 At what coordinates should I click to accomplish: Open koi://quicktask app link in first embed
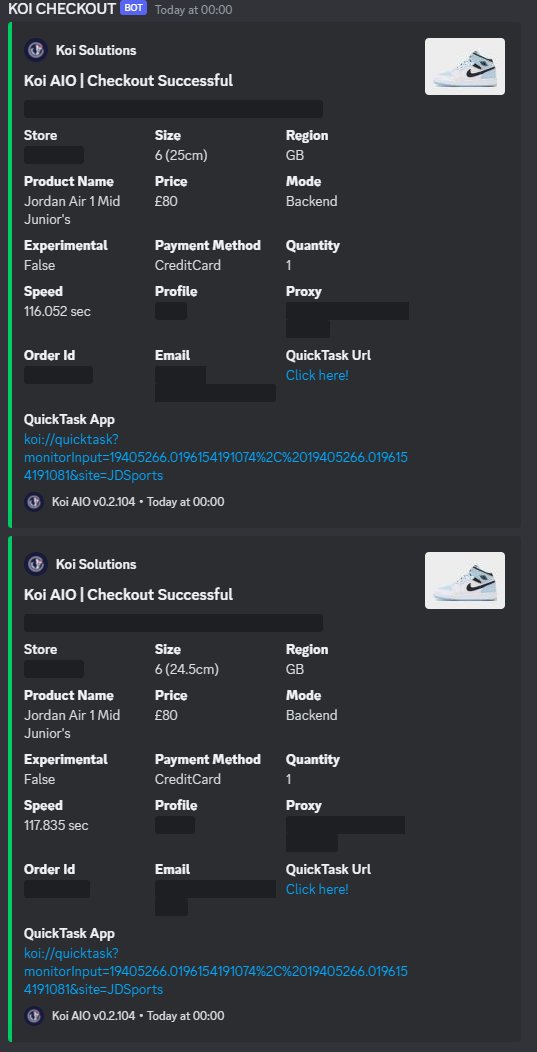(215, 457)
